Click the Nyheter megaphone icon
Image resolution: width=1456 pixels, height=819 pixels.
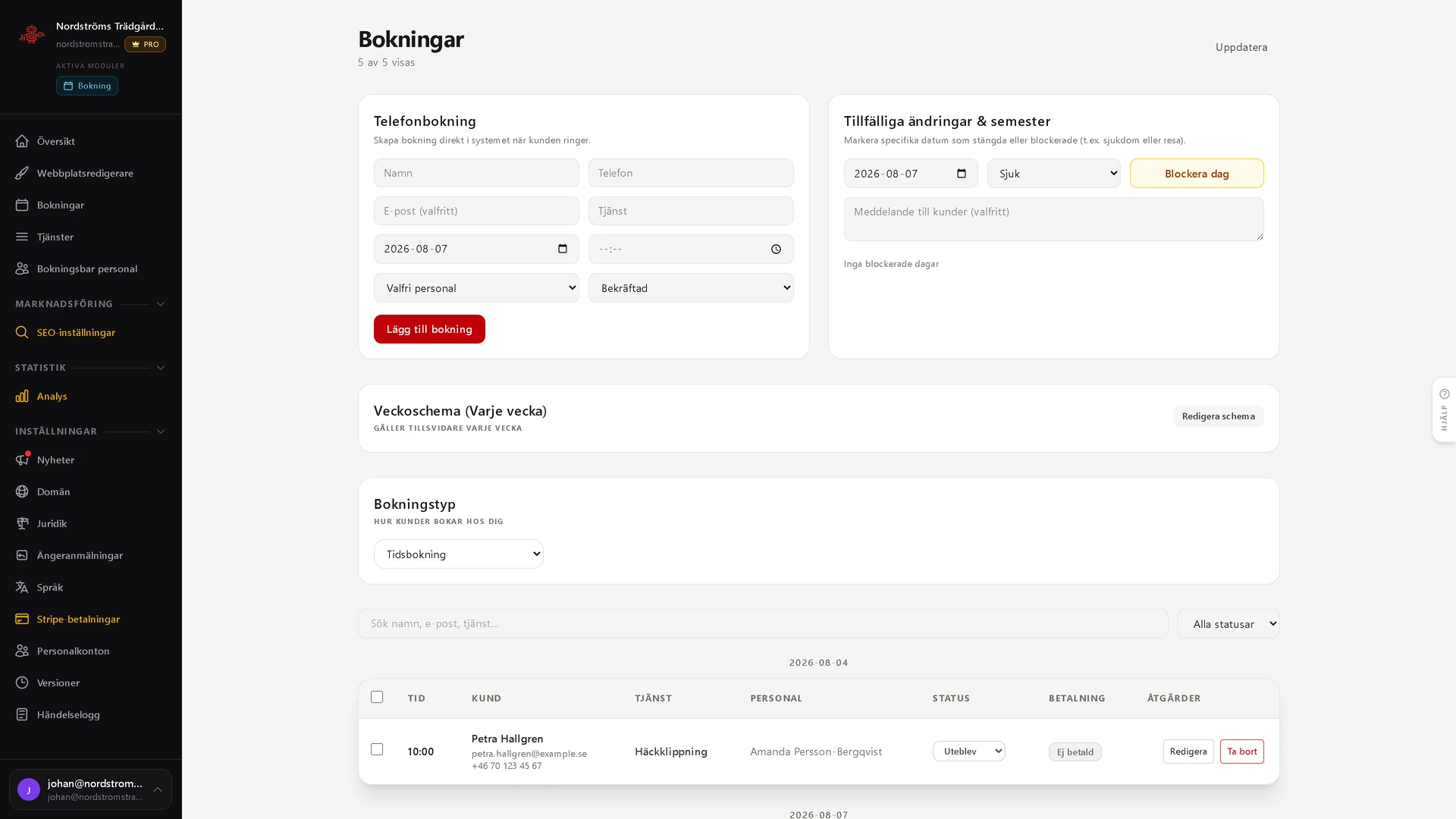tap(22, 460)
